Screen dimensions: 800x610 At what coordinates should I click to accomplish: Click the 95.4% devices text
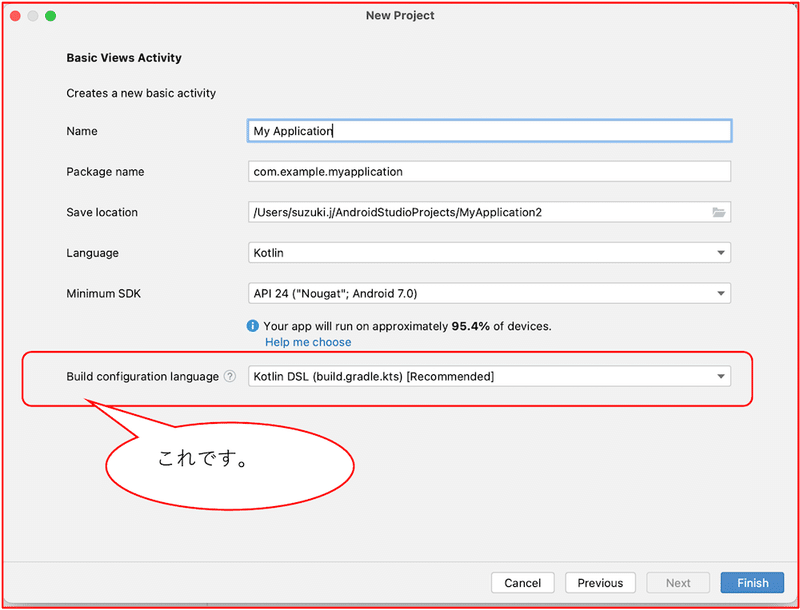pos(407,326)
